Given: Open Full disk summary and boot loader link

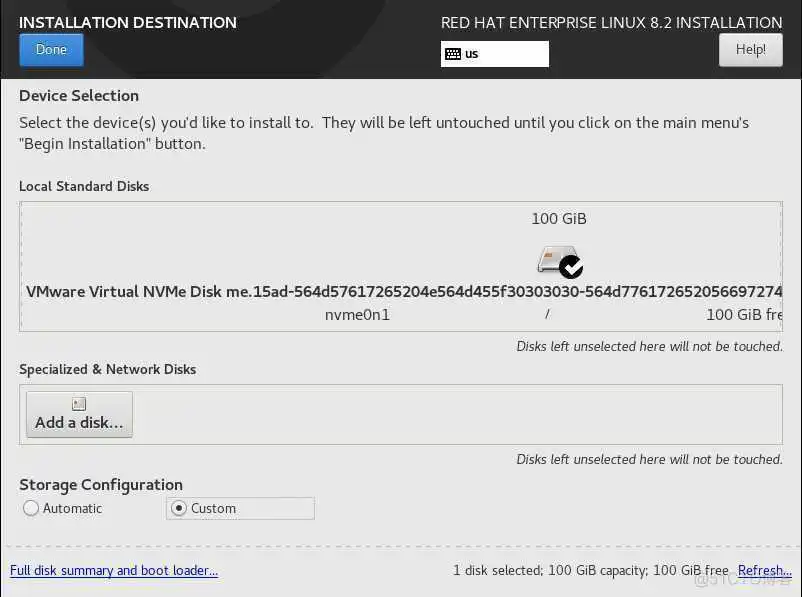Looking at the screenshot, I should coord(114,570).
